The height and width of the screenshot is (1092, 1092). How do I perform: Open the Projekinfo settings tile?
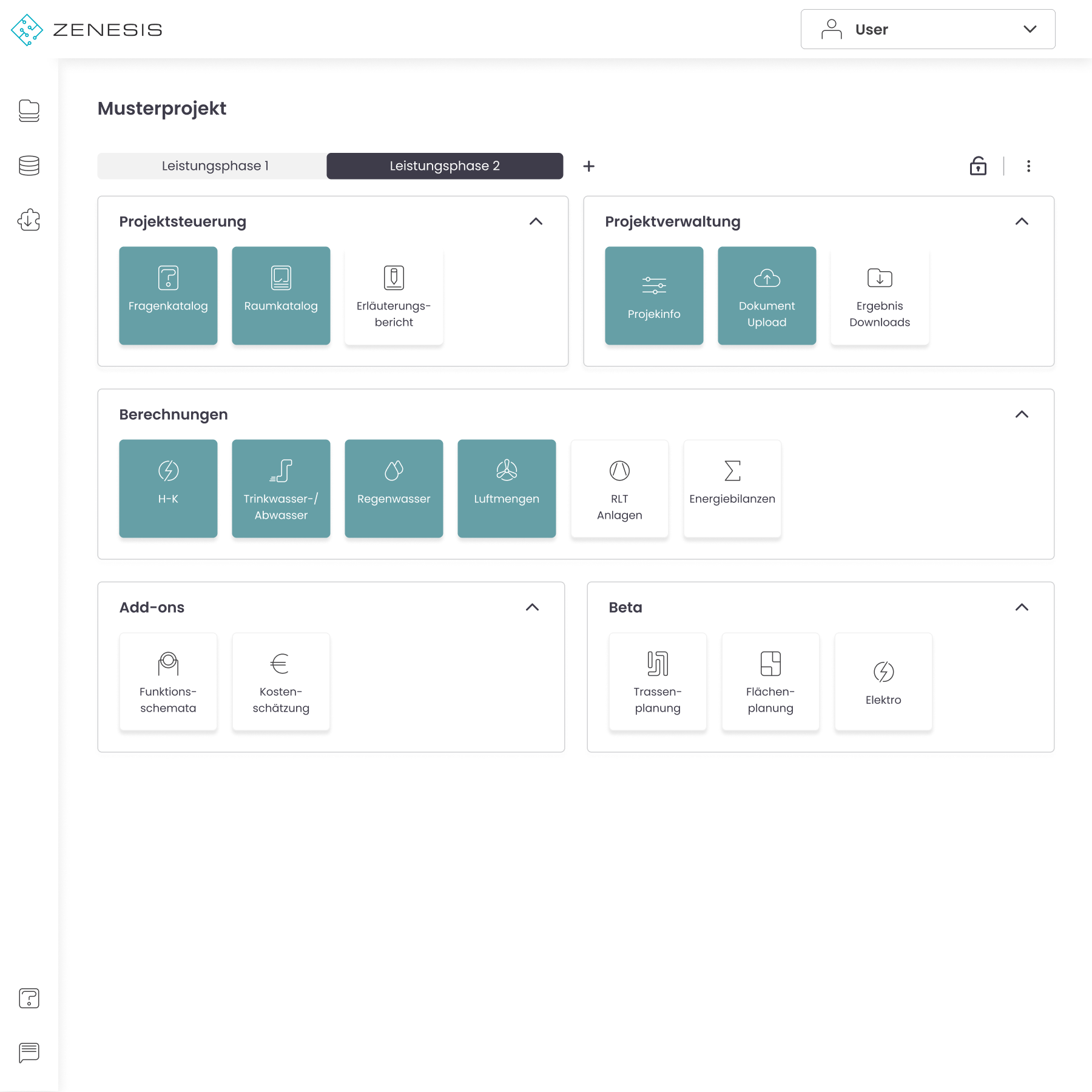coord(654,295)
